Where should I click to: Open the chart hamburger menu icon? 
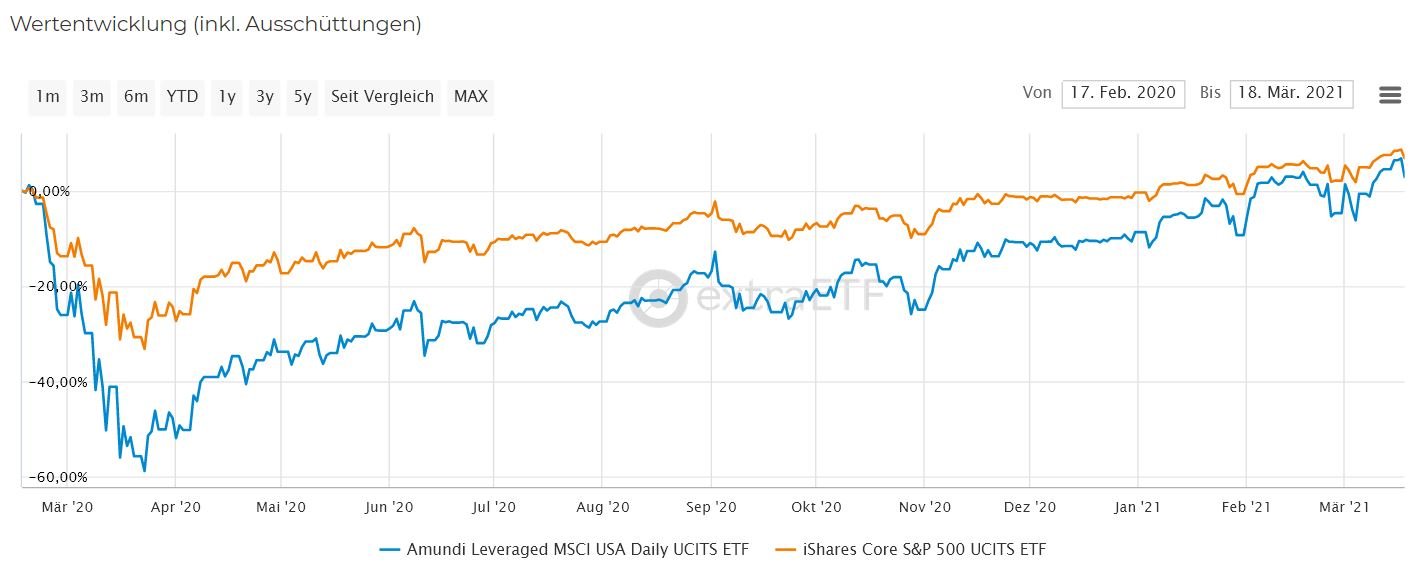[1389, 95]
